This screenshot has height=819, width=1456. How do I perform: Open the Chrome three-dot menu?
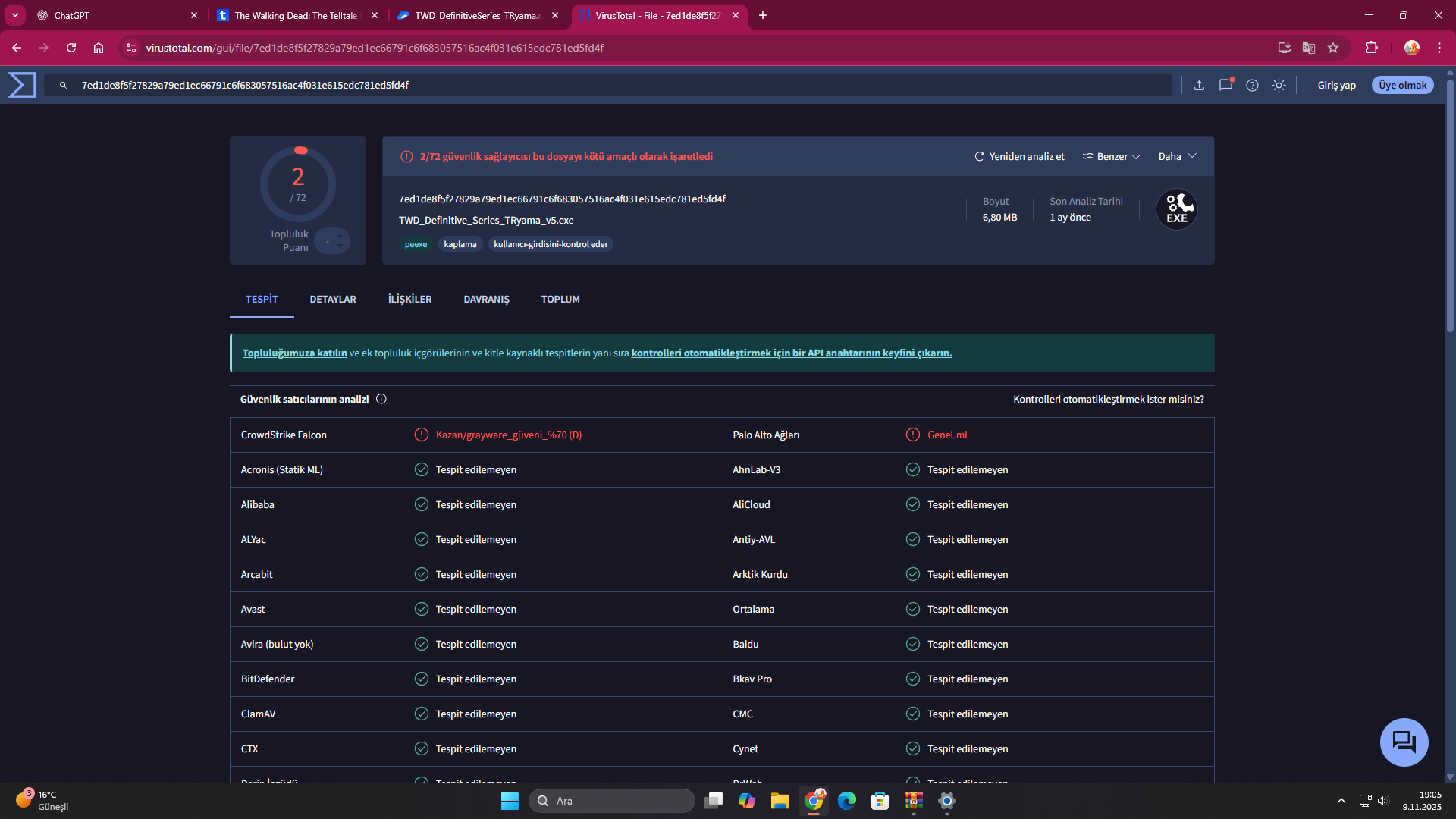tap(1439, 48)
